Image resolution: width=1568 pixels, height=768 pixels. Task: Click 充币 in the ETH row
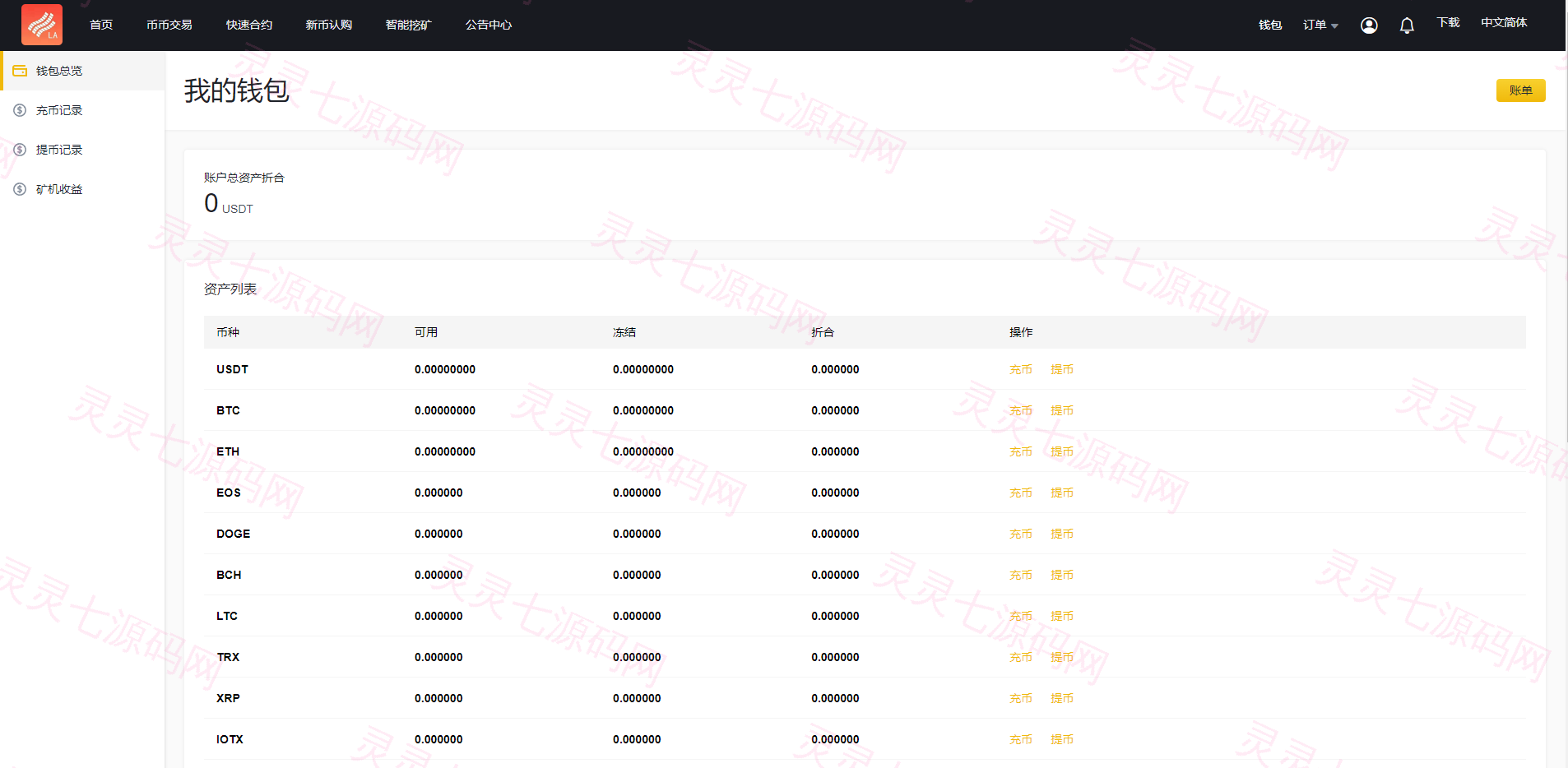tap(1021, 451)
